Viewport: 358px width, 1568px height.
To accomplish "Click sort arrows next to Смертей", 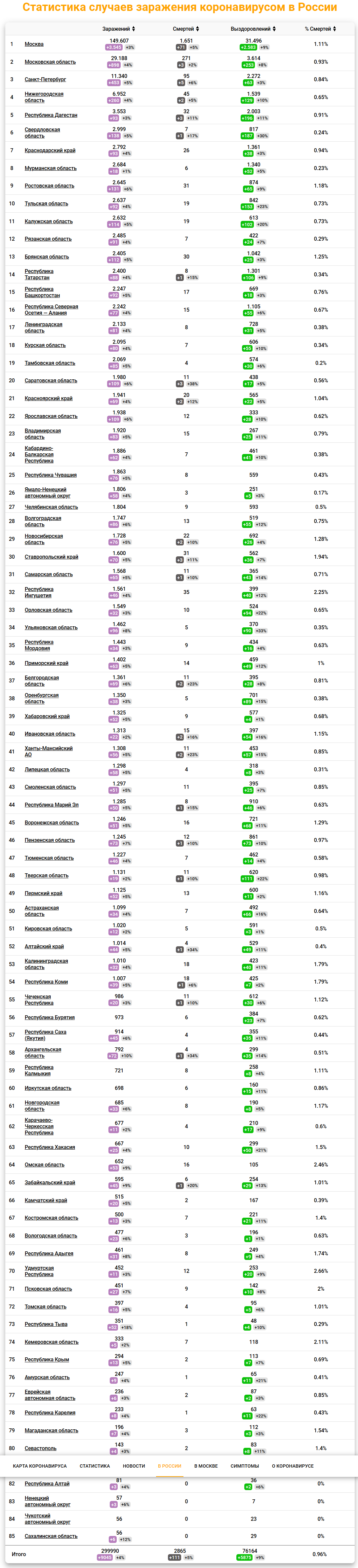I will pyautogui.click(x=198, y=29).
